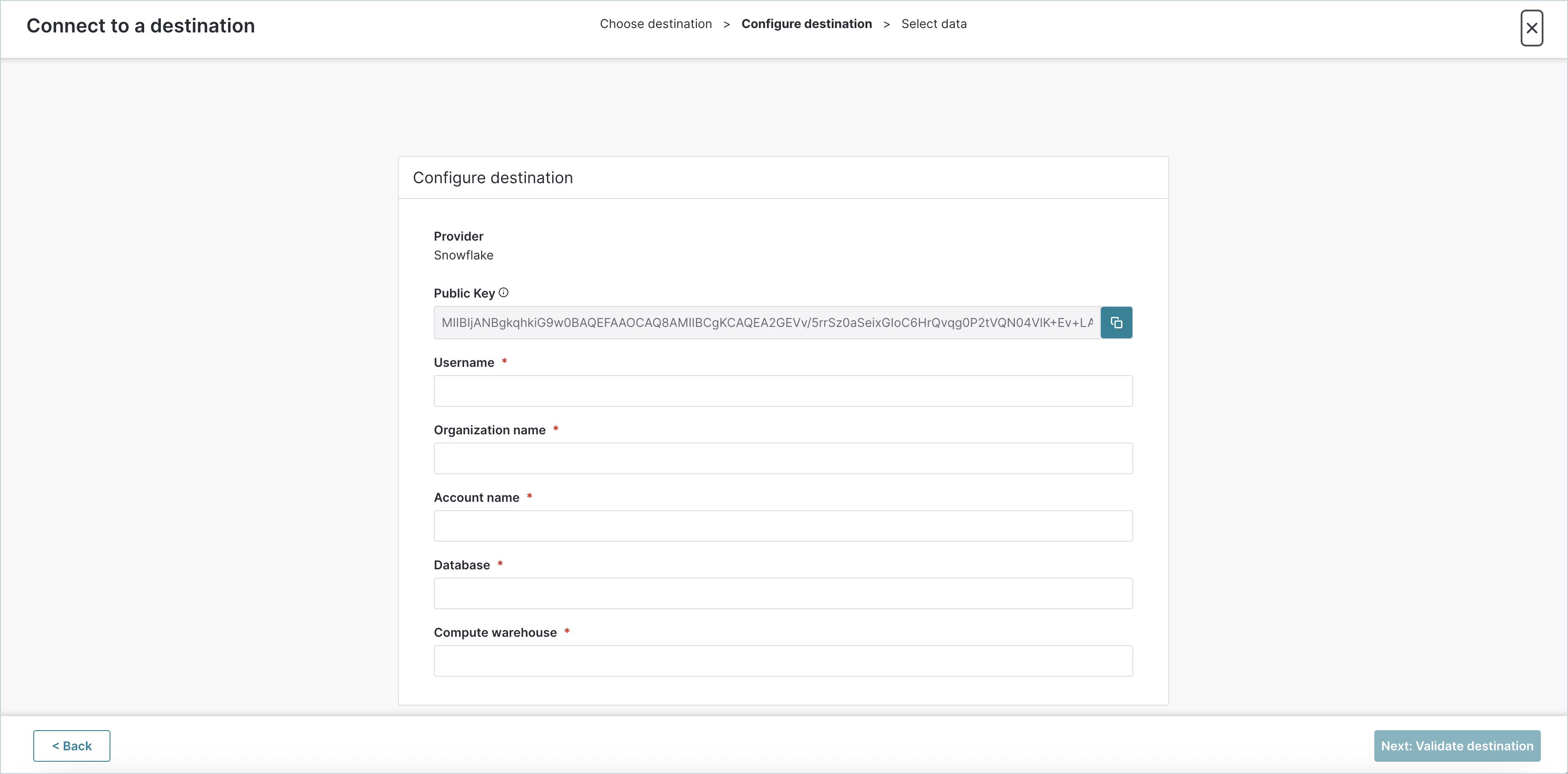This screenshot has width=1568, height=774.
Task: Open the Public Key info tooltip
Action: pos(504,292)
